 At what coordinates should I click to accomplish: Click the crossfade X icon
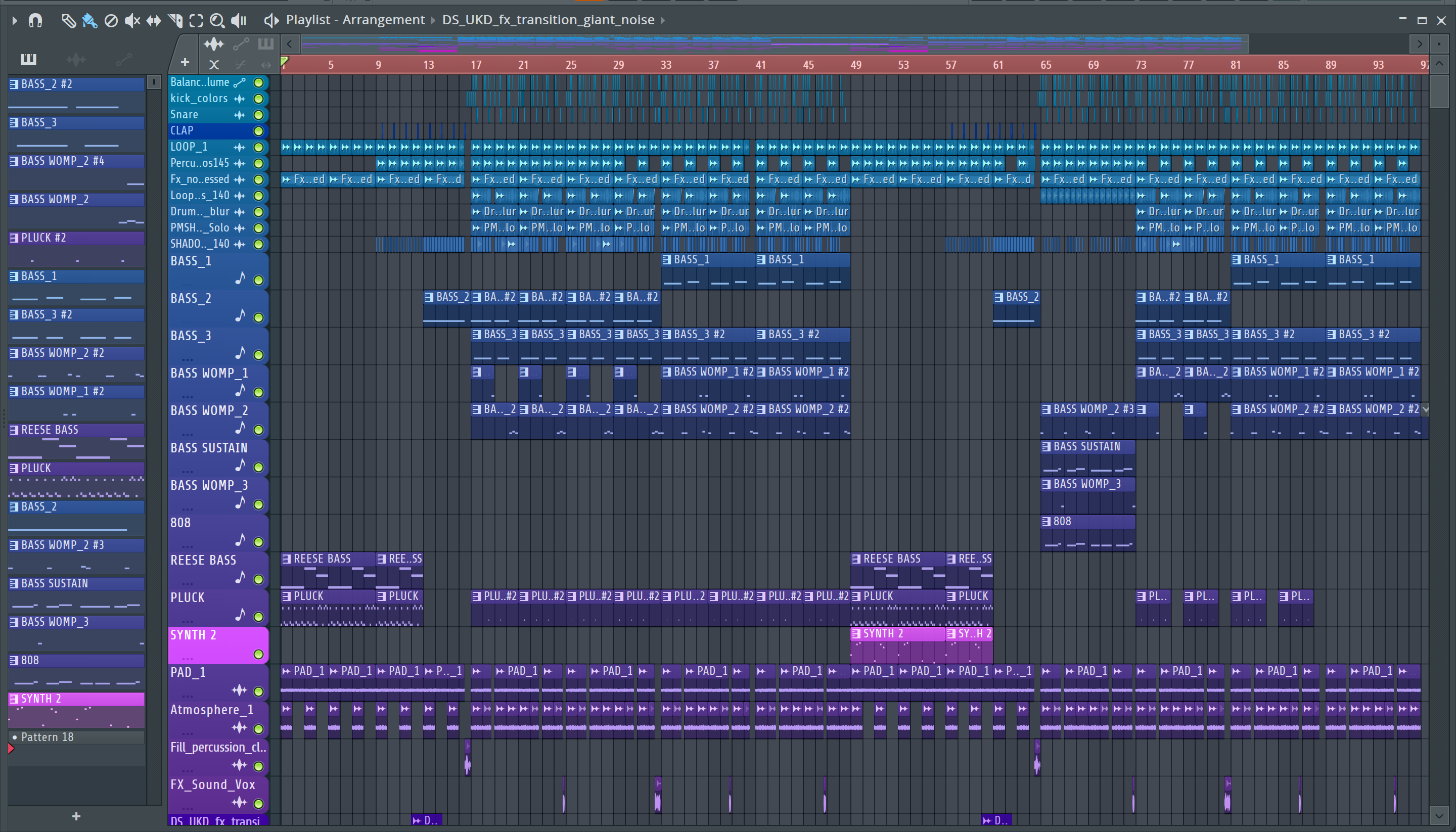[214, 65]
